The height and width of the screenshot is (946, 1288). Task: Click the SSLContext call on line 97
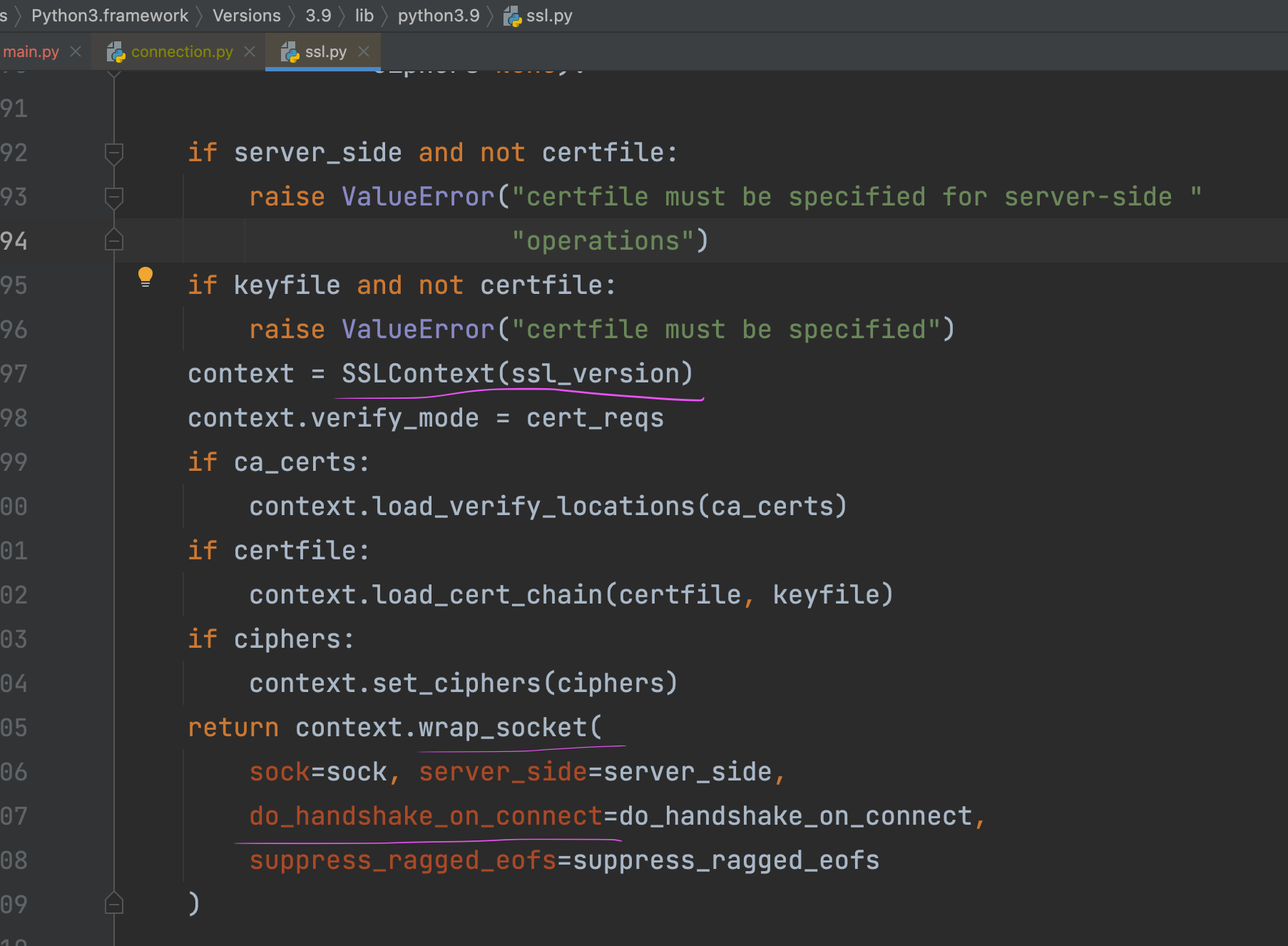click(x=418, y=374)
